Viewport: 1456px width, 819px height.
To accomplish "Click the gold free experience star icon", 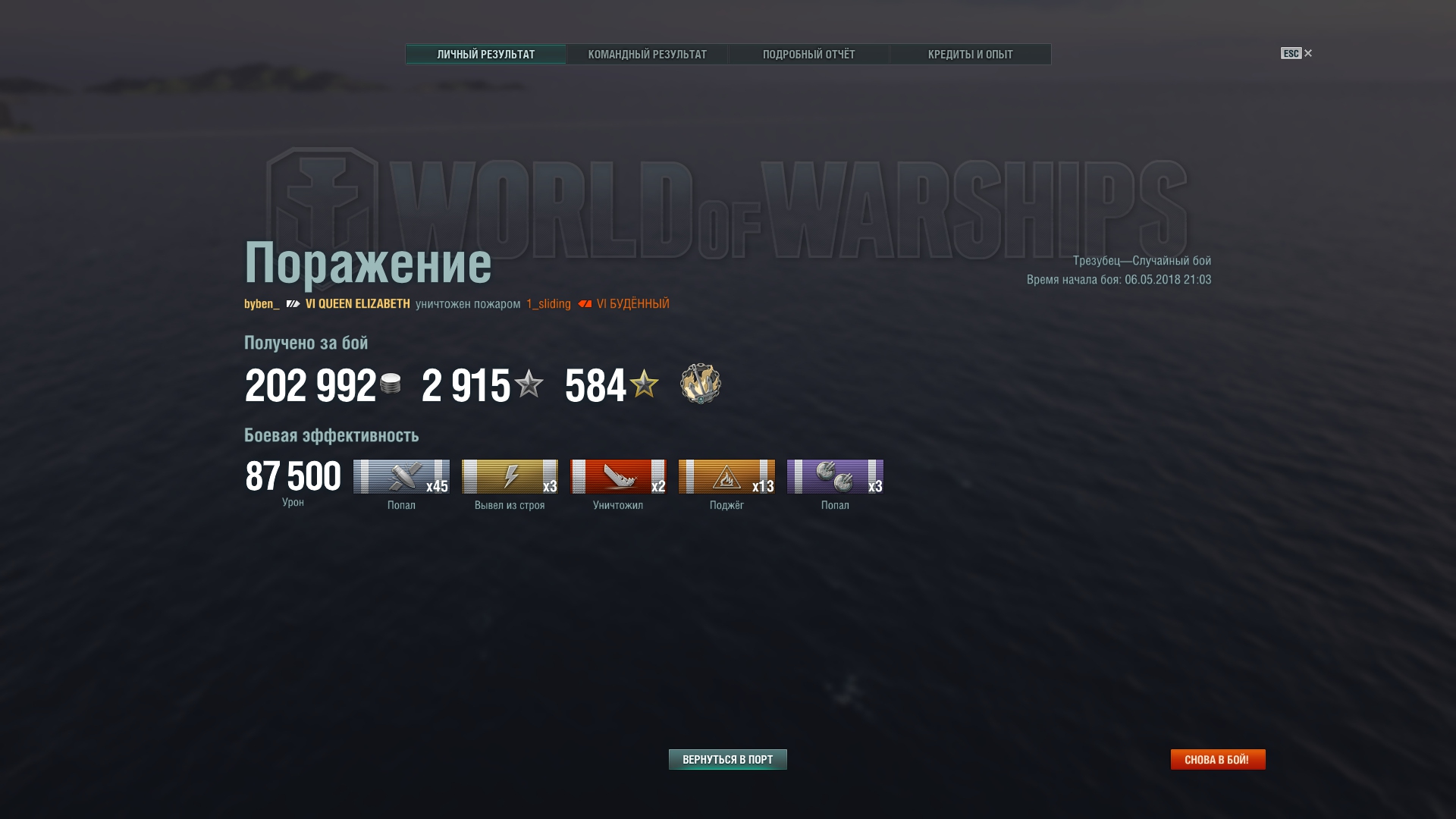I will click(x=644, y=383).
